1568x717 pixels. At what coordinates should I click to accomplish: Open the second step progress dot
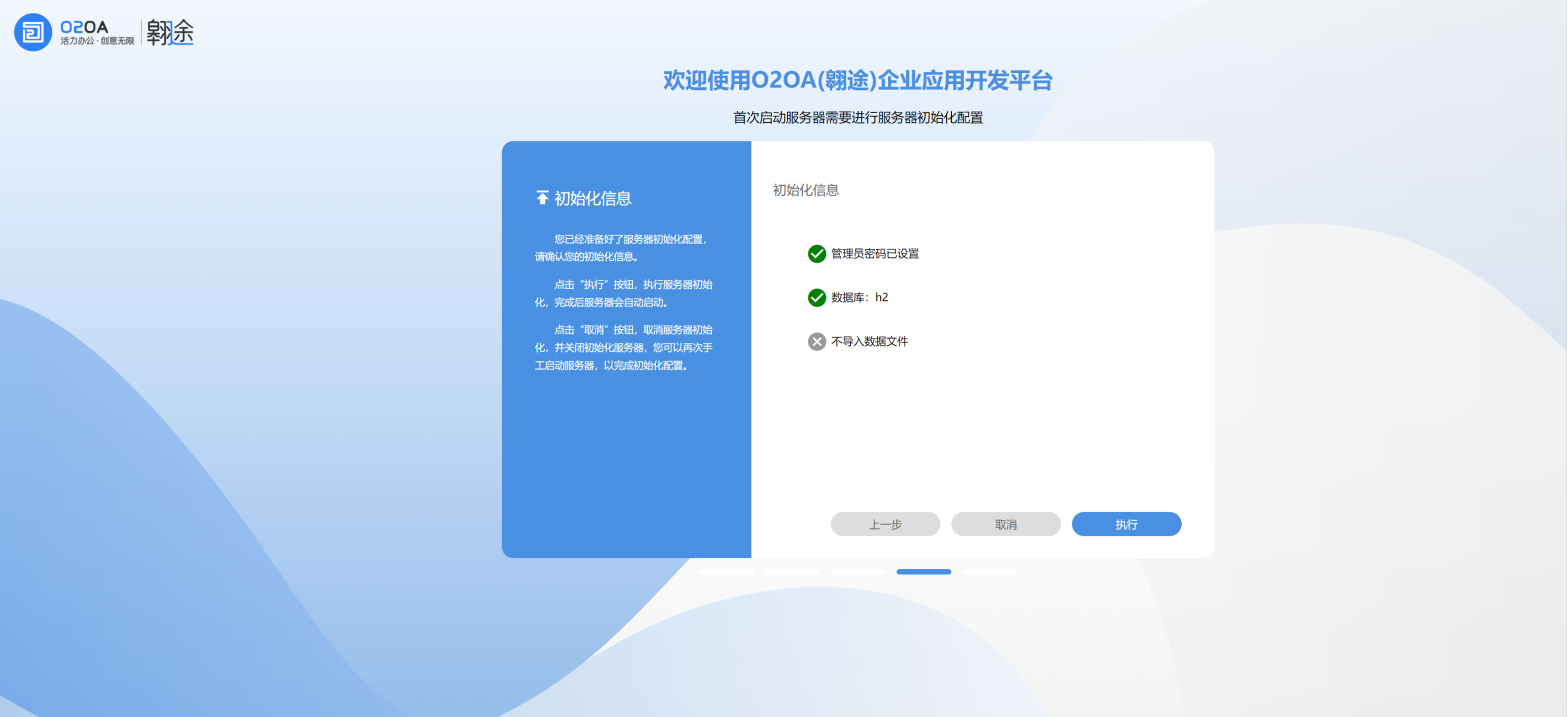[x=792, y=571]
